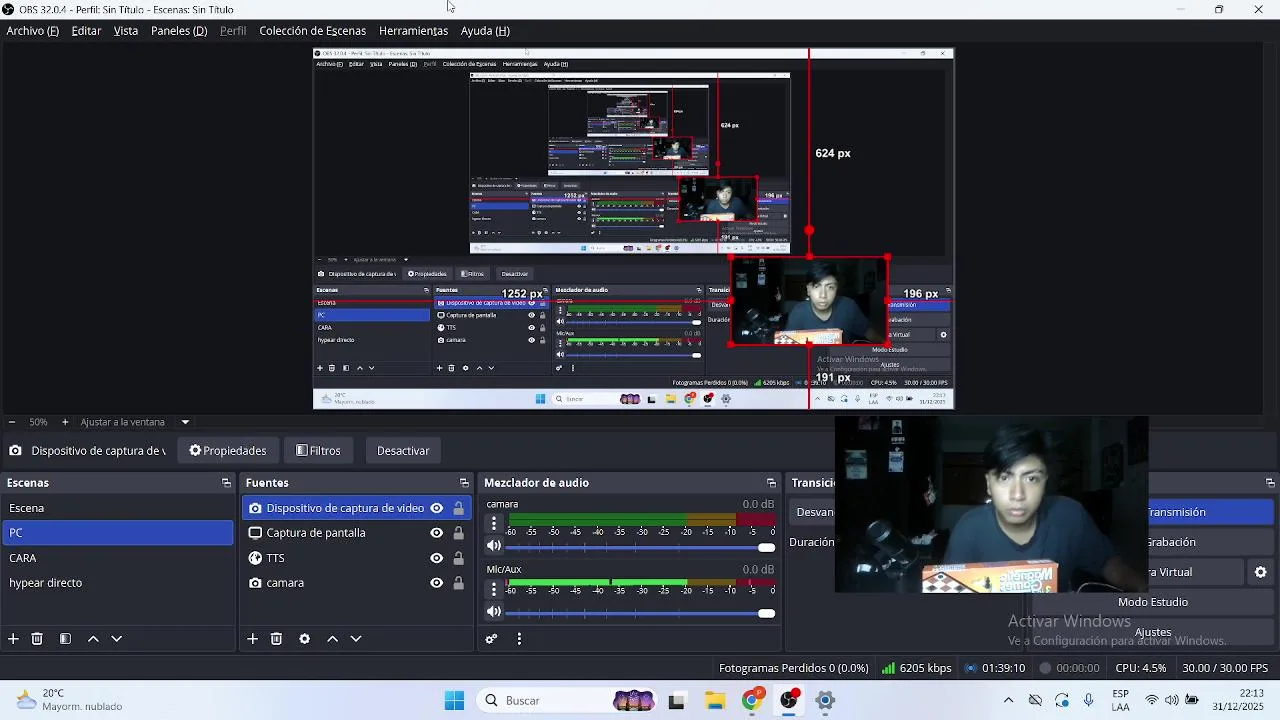Image resolution: width=1280 pixels, height=720 pixels.
Task: Zoom in the preview with plus icon
Action: [65, 422]
